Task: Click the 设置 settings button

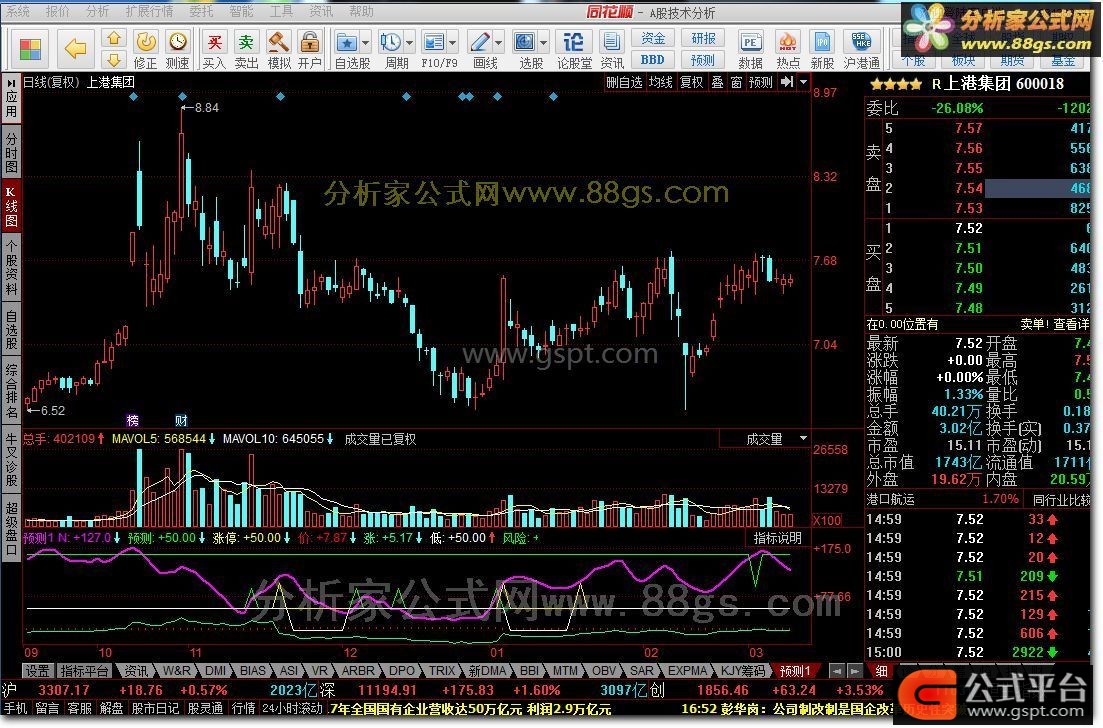Action: tap(37, 670)
